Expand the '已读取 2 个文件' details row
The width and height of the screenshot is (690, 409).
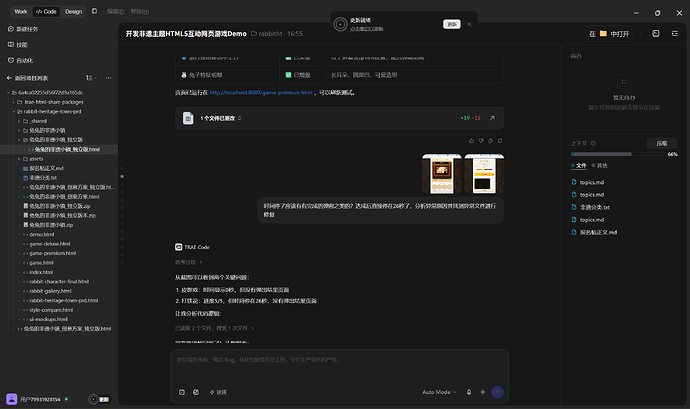click(214, 328)
